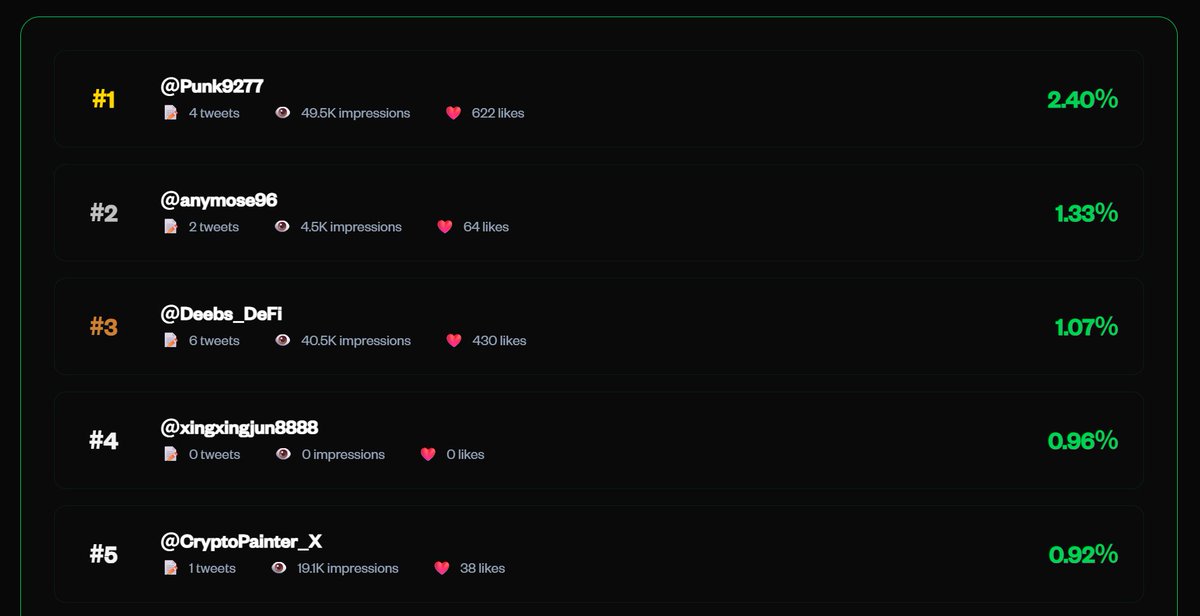This screenshot has height=616, width=1200.
Task: Click the tweets icon for @CryptoPainter_X
Action: click(171, 568)
